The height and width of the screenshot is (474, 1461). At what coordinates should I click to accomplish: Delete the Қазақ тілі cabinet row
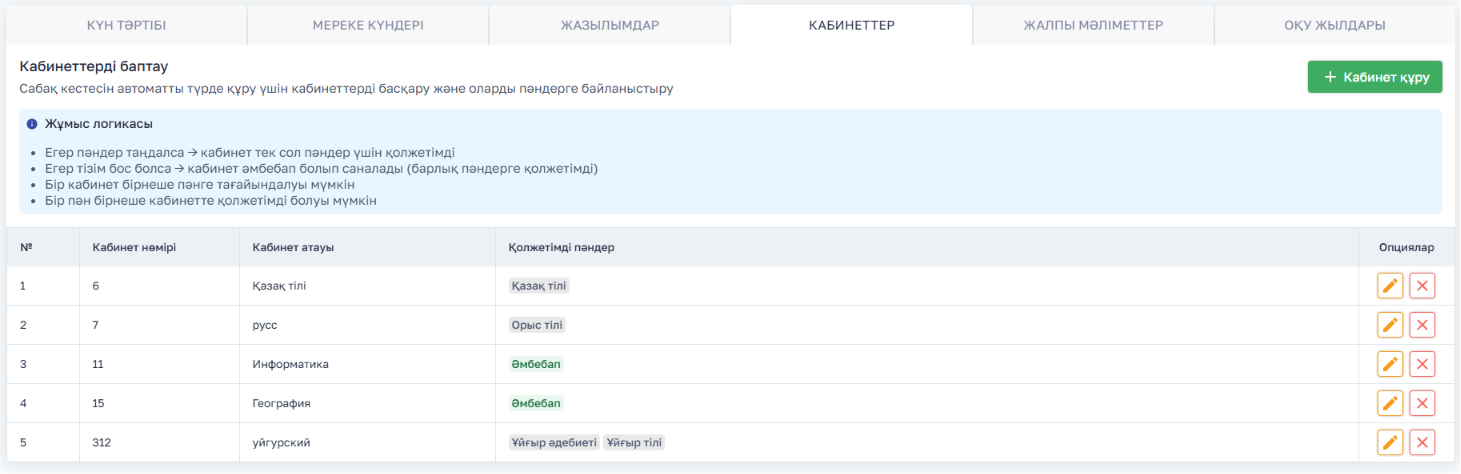(x=1422, y=286)
